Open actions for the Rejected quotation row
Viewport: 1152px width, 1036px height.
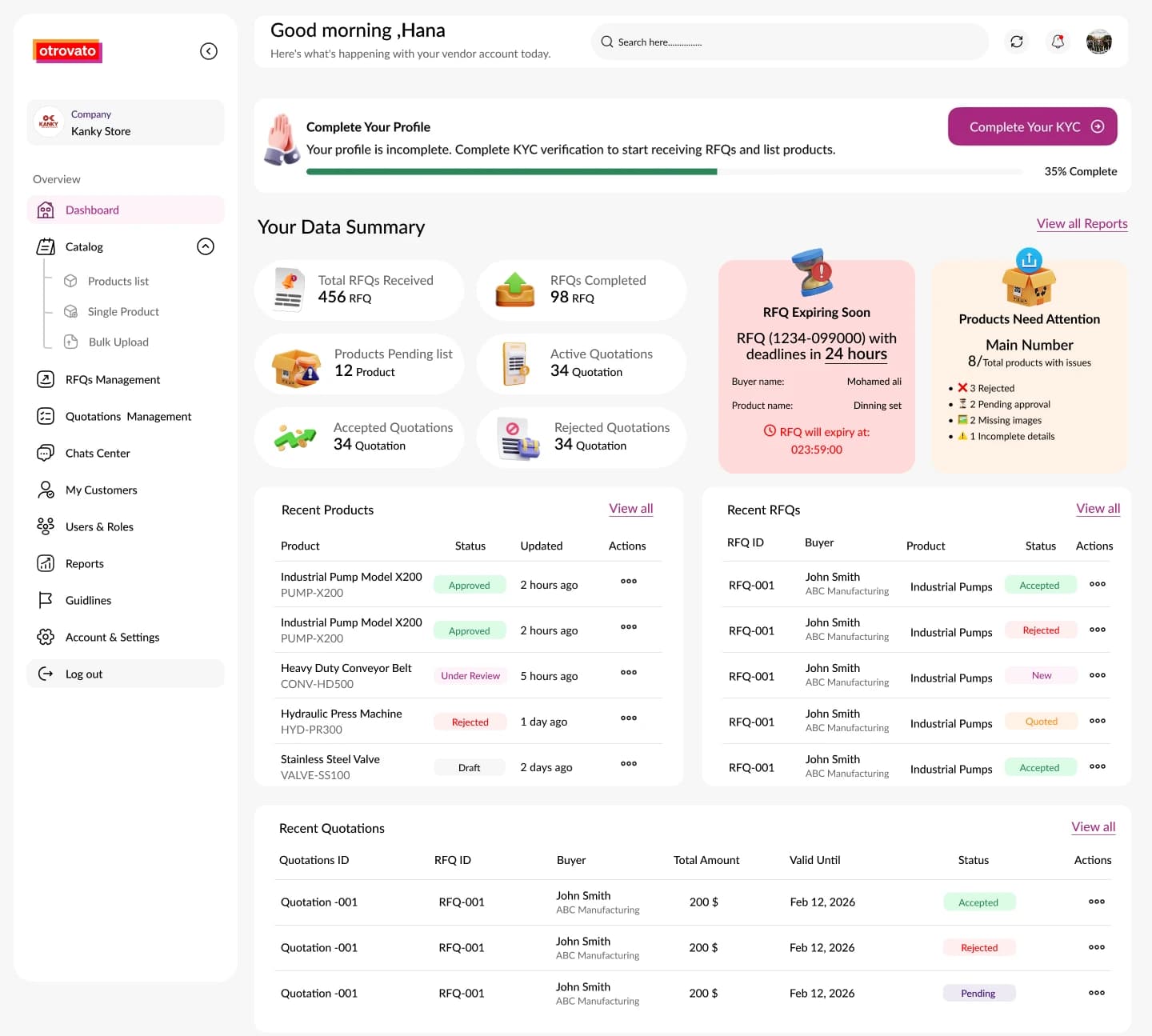click(x=1097, y=947)
